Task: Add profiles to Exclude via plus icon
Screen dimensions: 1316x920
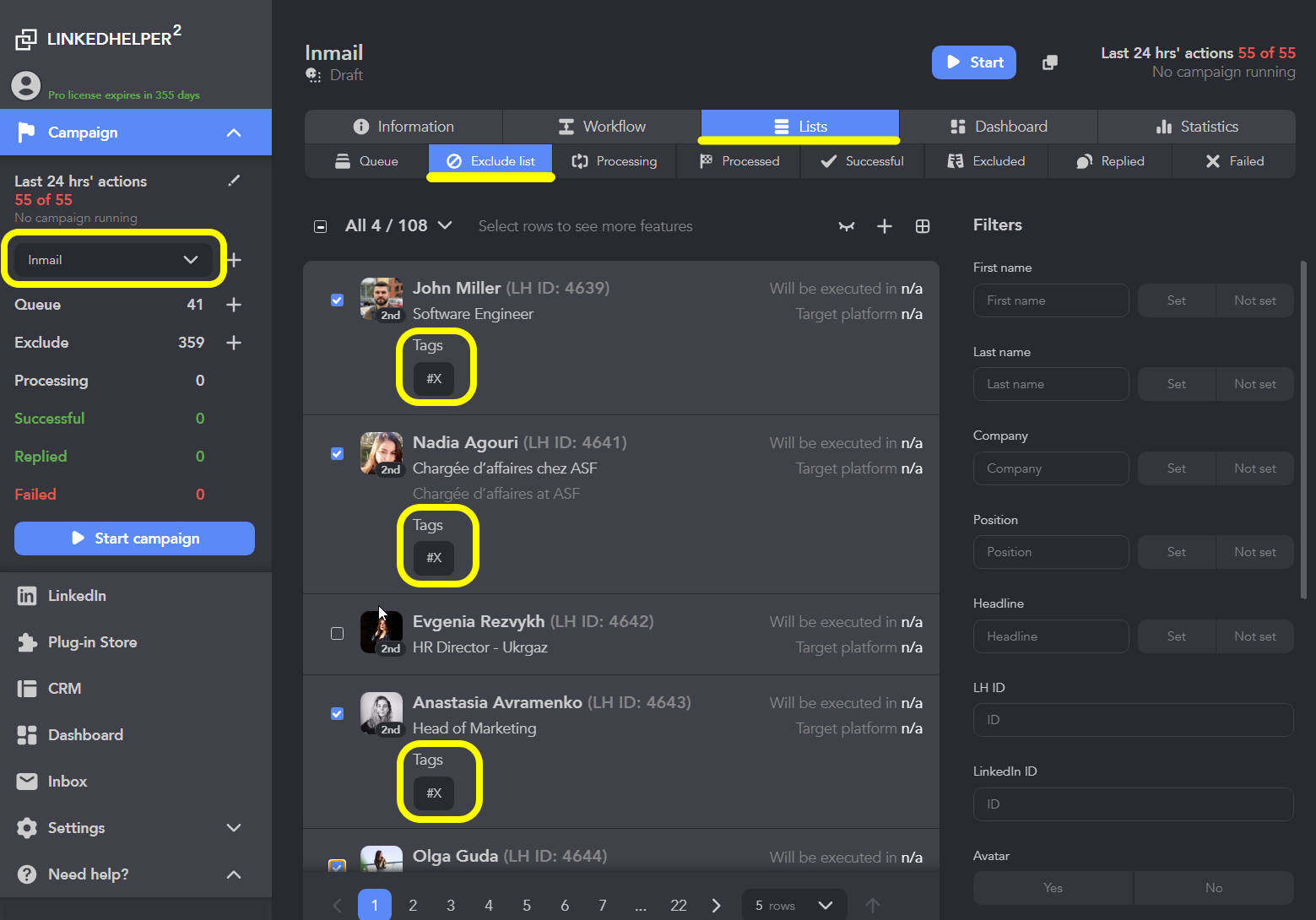Action: click(x=234, y=343)
